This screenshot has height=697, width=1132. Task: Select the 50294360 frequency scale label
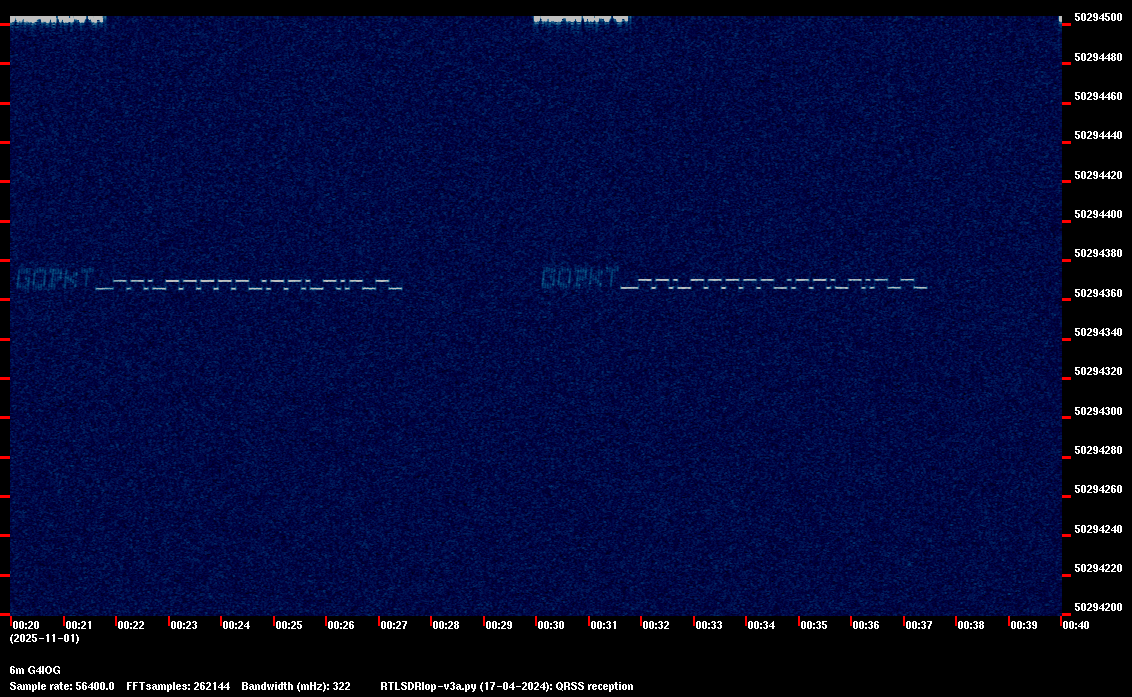(x=1097, y=293)
